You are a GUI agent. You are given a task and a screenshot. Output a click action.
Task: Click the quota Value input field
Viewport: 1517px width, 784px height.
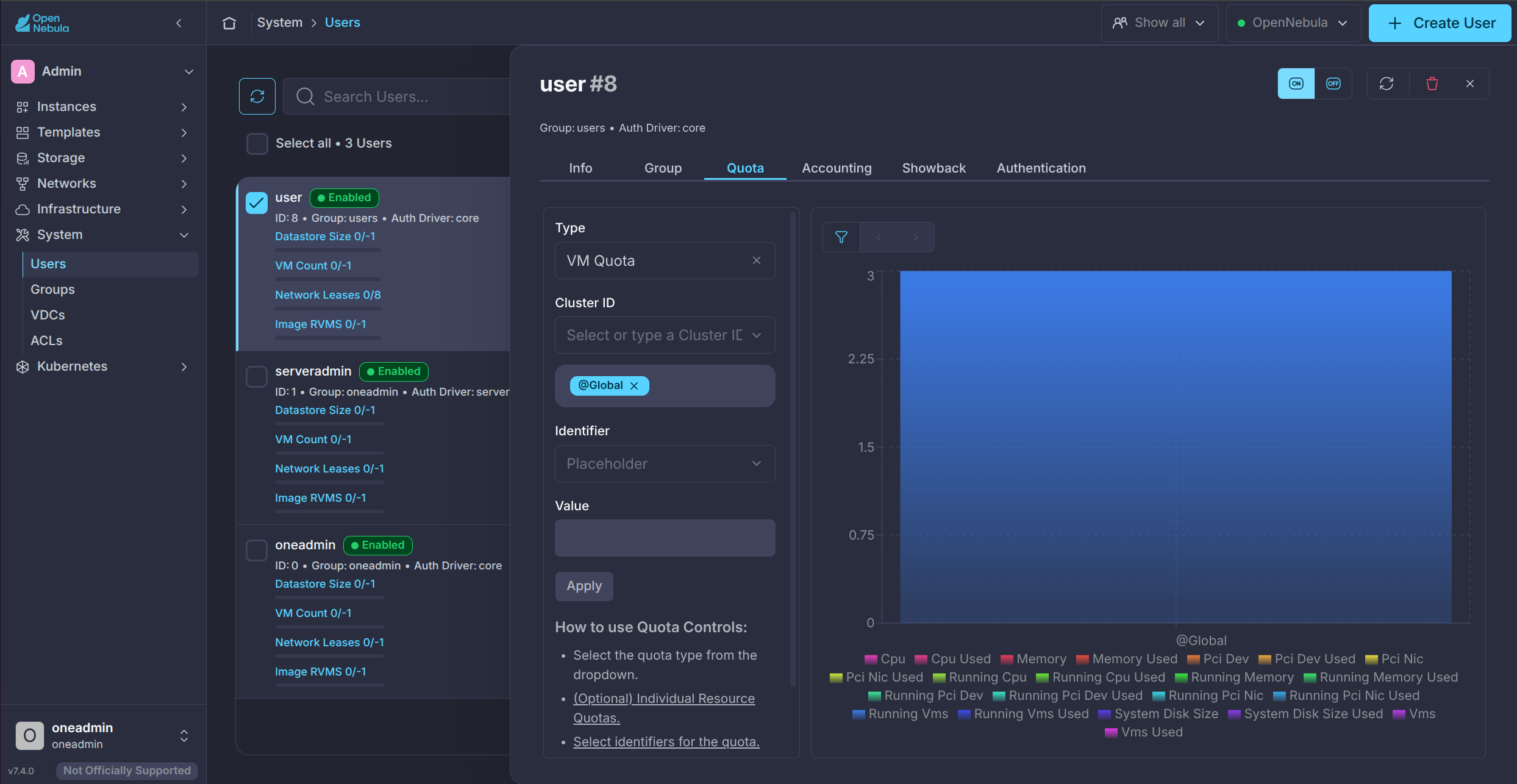[x=665, y=538]
